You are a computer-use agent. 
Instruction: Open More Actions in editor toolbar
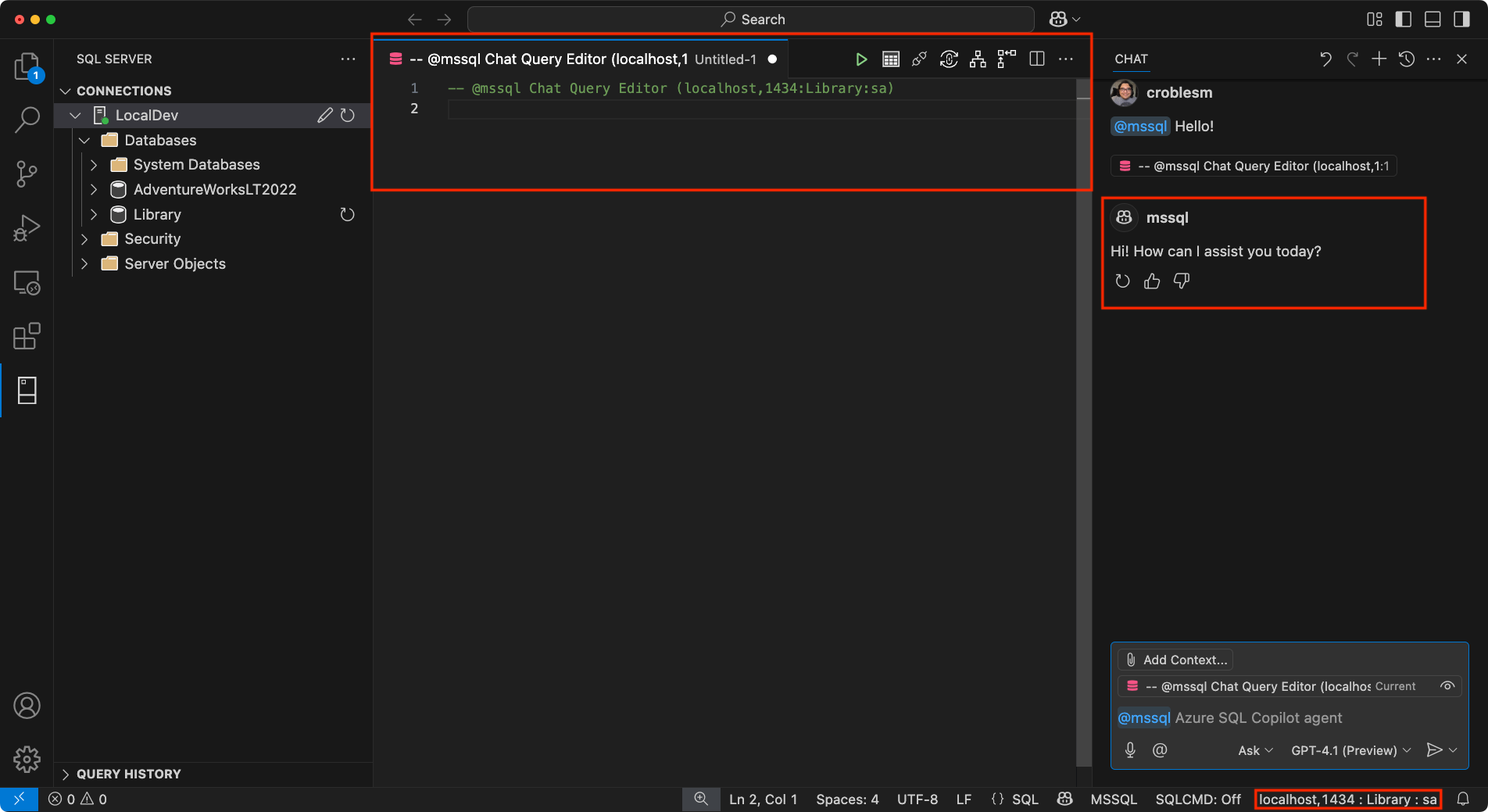tap(1066, 59)
